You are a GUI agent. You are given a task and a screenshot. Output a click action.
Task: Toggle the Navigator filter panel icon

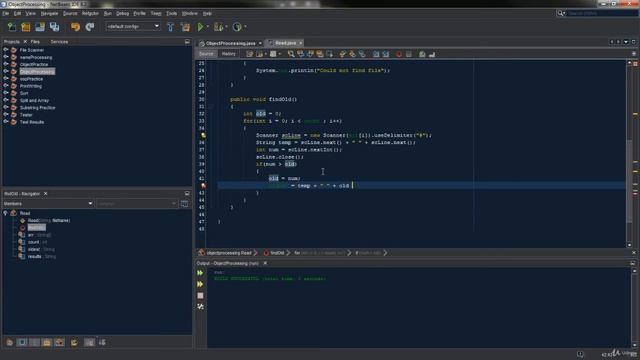[184, 204]
